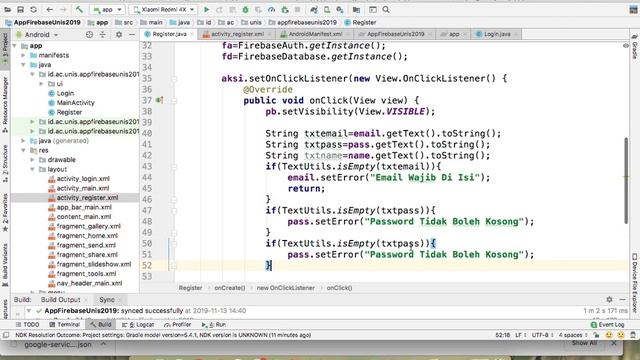This screenshot has width=640, height=360.
Task: Switch to Login.java editor tab
Action: pyautogui.click(x=497, y=34)
